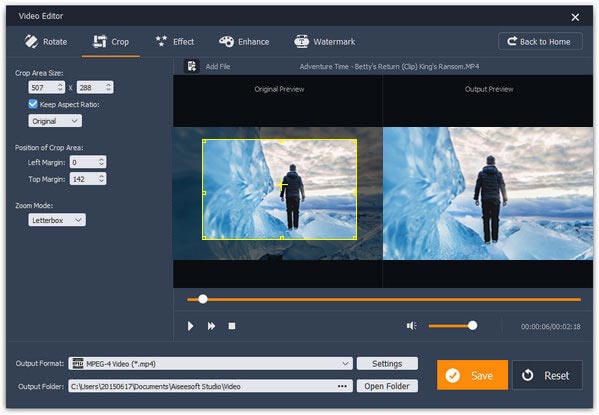599x415 pixels.
Task: Click the fast forward icon
Action: tap(211, 326)
